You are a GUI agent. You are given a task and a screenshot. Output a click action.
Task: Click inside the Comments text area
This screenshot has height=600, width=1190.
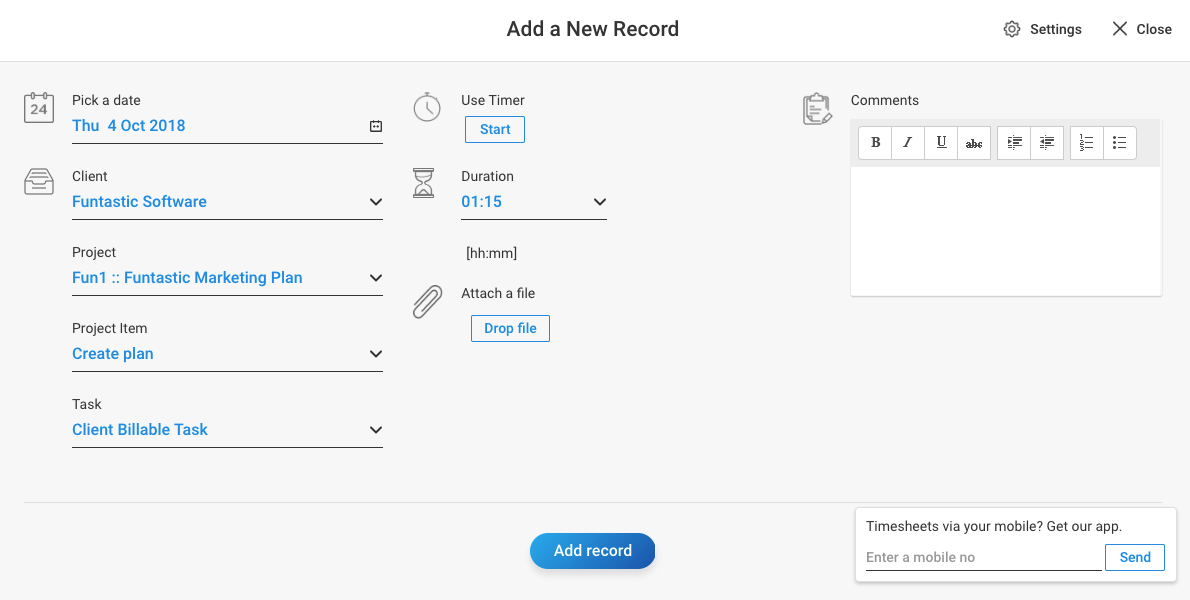click(x=1006, y=231)
